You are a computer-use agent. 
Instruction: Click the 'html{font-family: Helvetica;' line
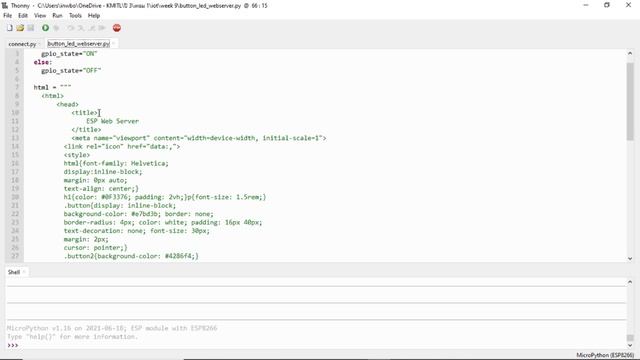point(116,163)
